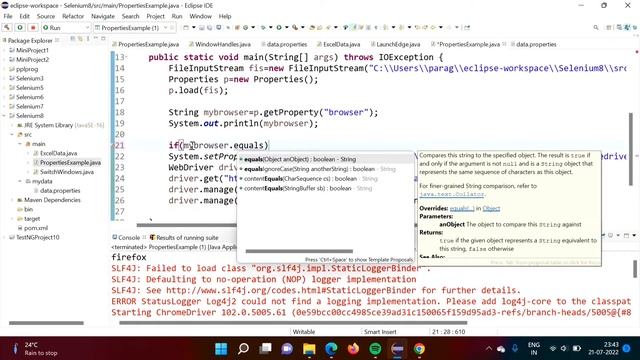Open the Help menu
This screenshot has width=640, height=360.
click(x=225, y=16)
